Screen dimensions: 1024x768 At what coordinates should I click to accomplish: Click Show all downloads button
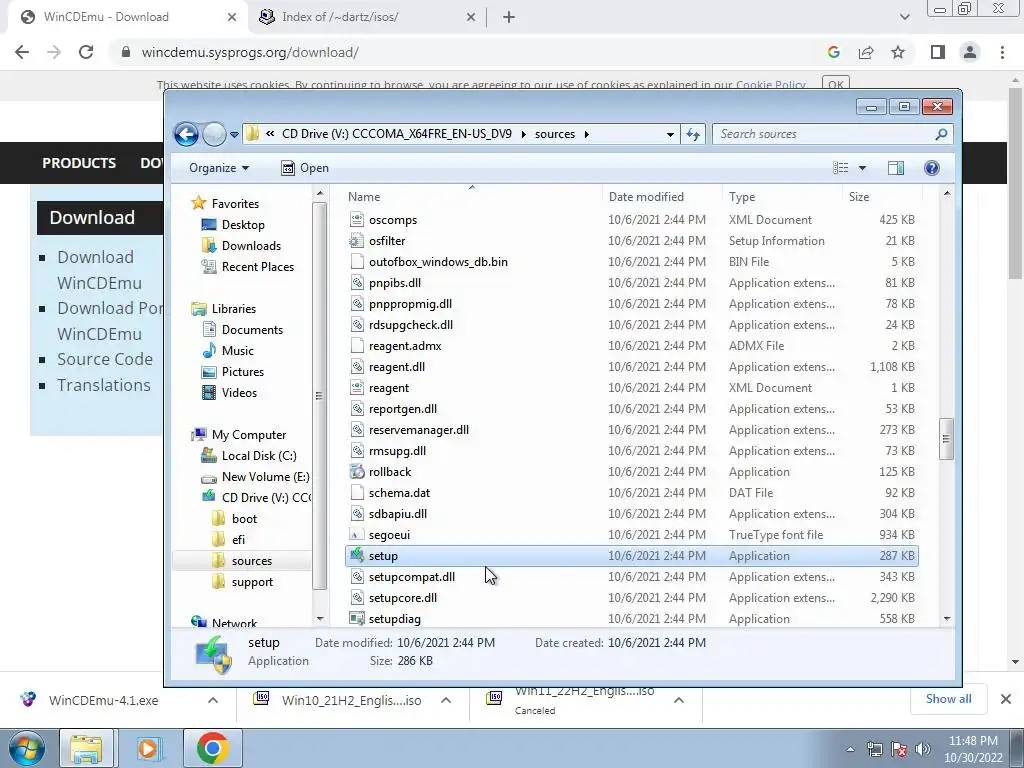pyautogui.click(x=948, y=699)
